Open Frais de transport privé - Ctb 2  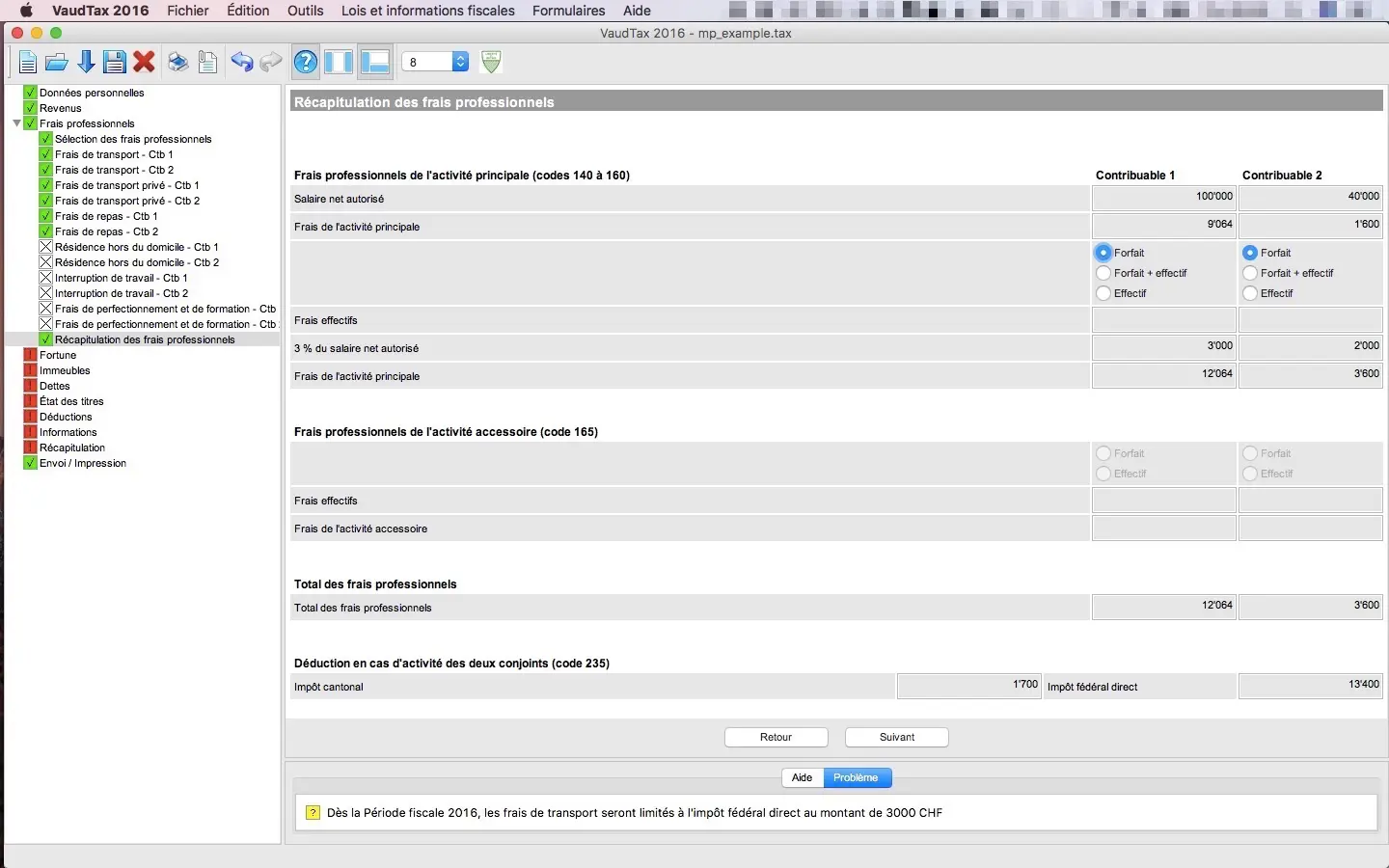coord(127,201)
